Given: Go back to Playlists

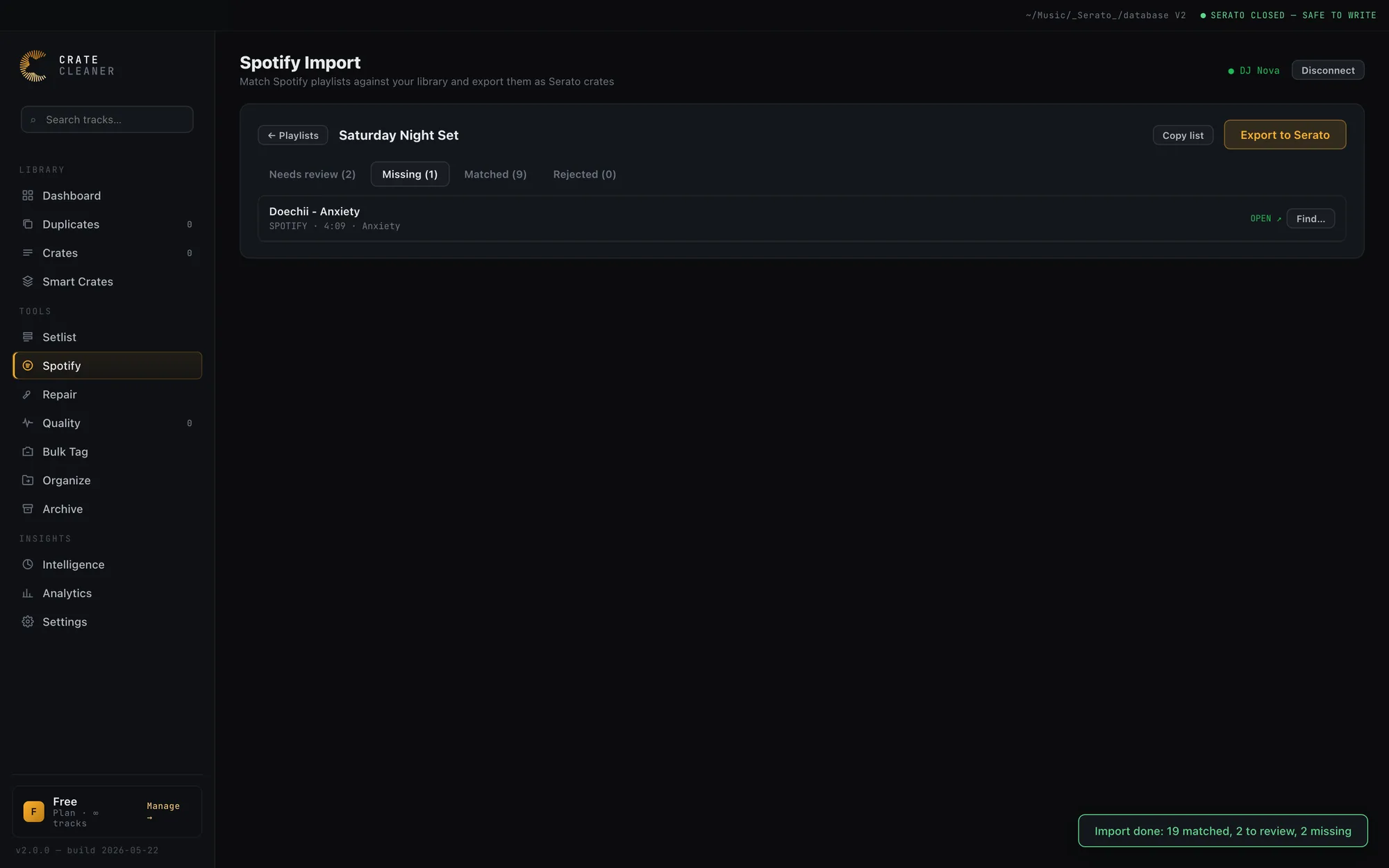Looking at the screenshot, I should pos(292,135).
